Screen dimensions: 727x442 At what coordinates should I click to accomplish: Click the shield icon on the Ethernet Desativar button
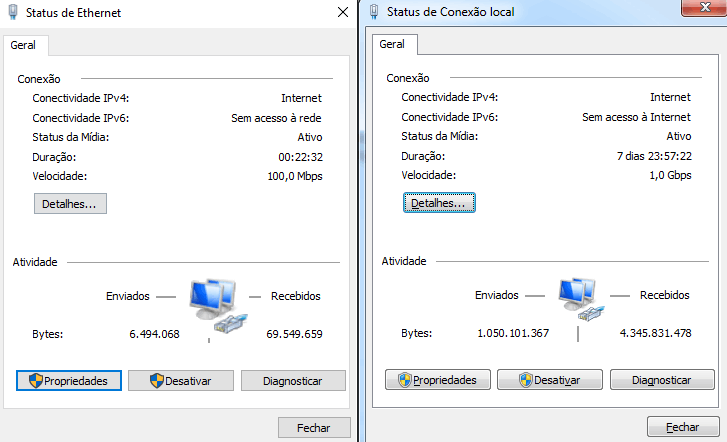[x=157, y=381]
